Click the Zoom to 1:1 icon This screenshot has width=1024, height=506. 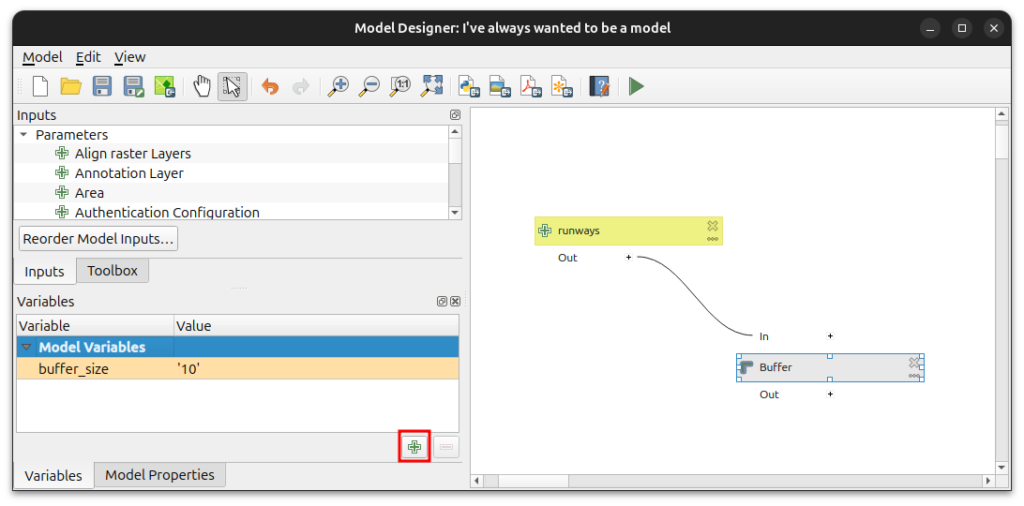(400, 87)
